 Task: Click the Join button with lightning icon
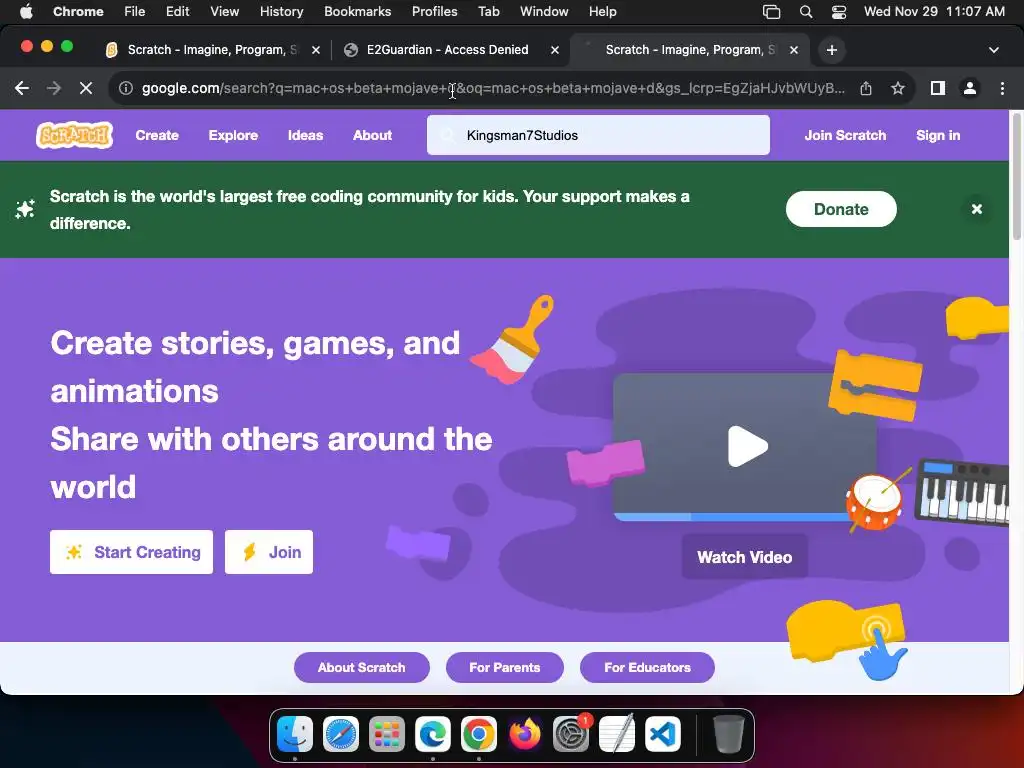[268, 552]
